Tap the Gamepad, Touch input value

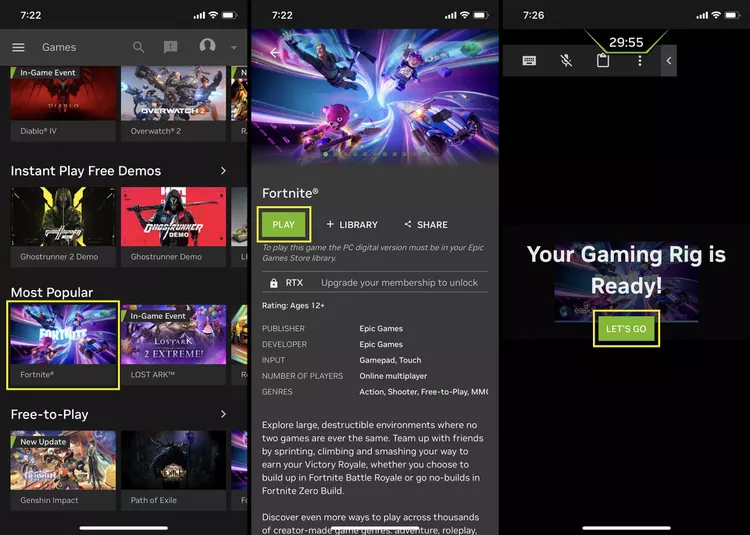coord(390,360)
